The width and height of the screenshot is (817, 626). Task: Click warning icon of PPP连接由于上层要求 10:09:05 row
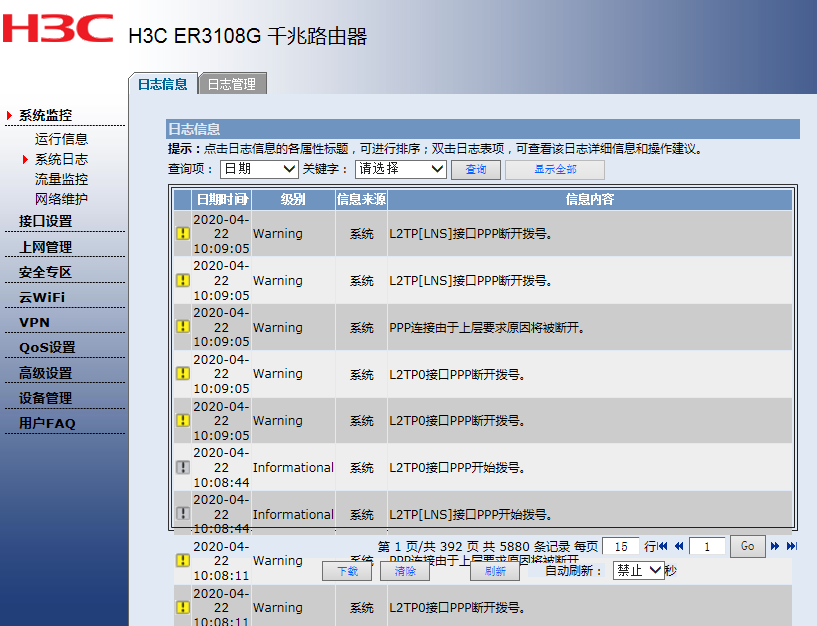click(x=183, y=327)
